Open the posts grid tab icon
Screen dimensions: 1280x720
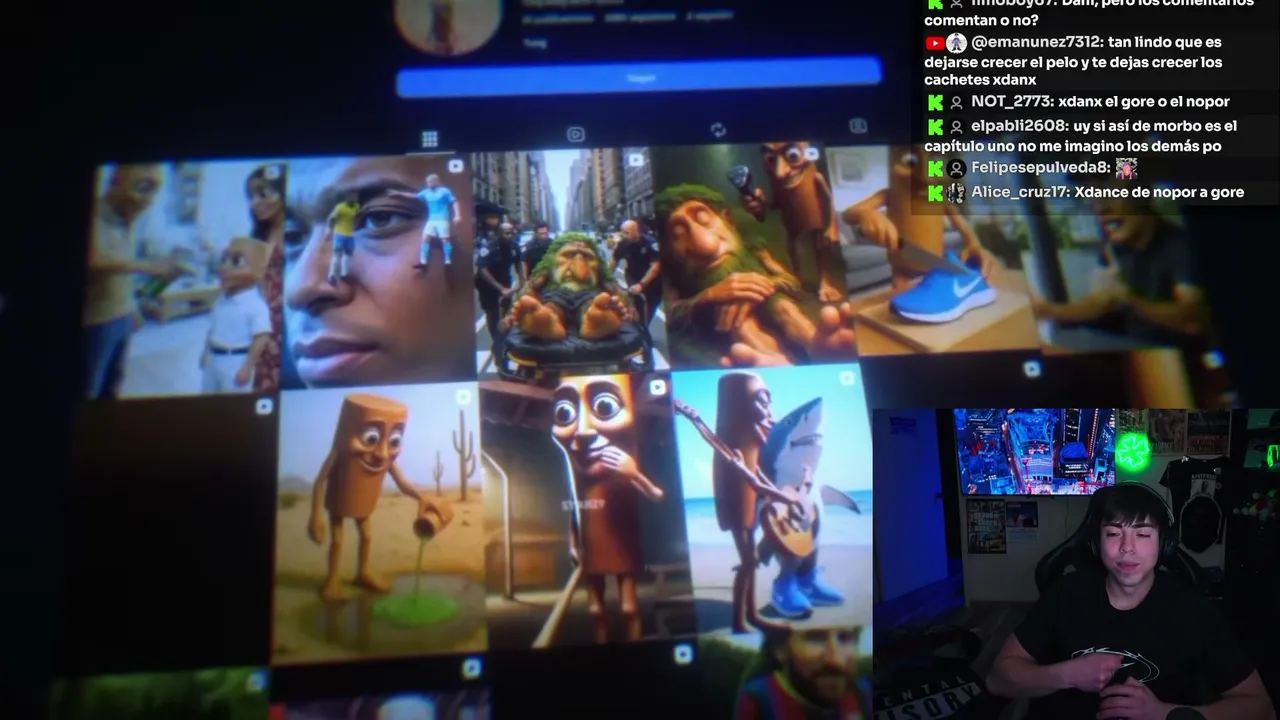click(429, 139)
